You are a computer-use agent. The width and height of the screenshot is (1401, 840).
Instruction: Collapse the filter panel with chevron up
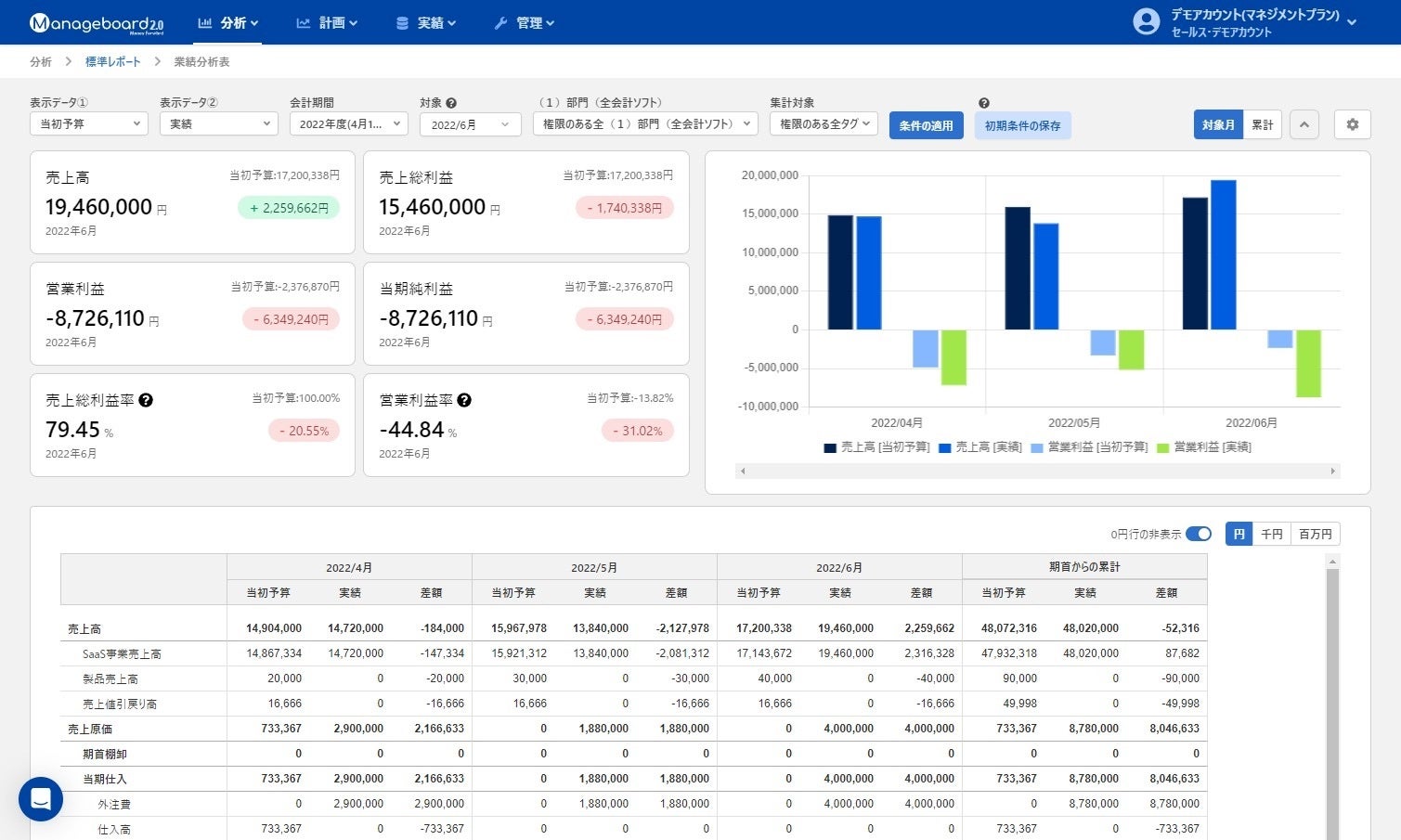[1304, 124]
